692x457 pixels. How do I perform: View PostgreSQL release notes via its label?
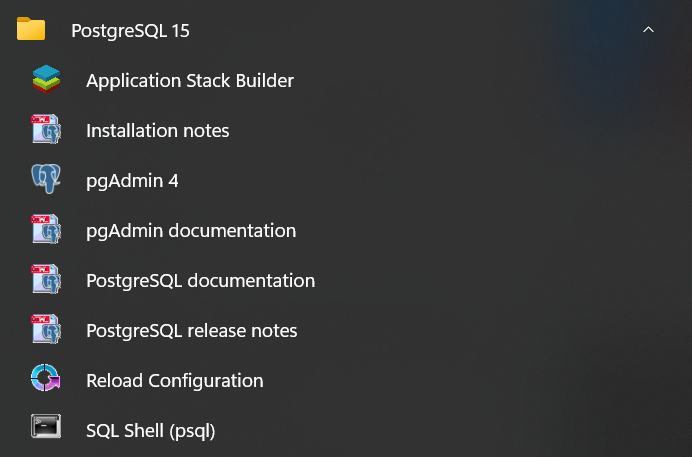point(192,331)
